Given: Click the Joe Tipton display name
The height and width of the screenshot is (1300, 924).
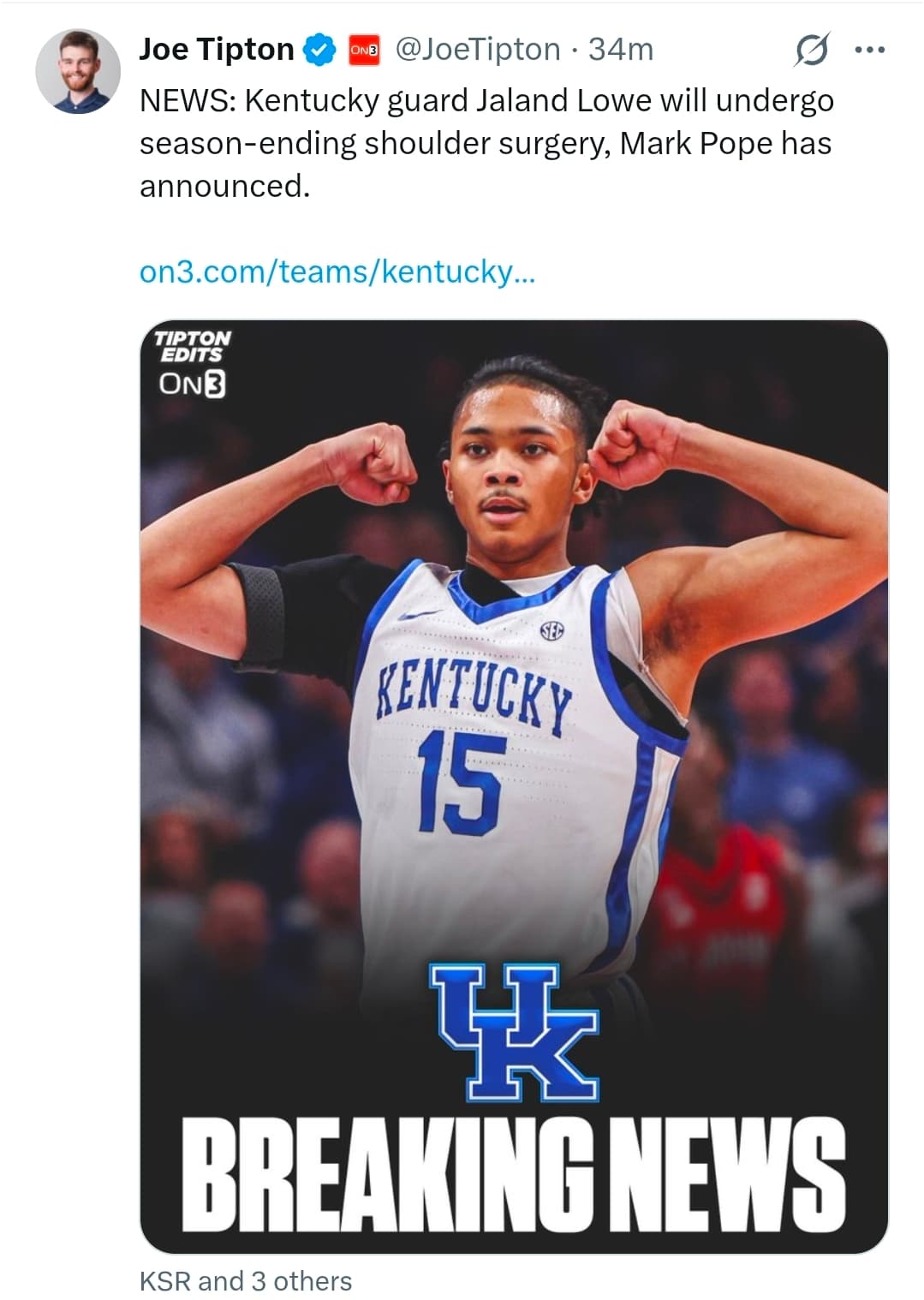Looking at the screenshot, I should [x=216, y=50].
